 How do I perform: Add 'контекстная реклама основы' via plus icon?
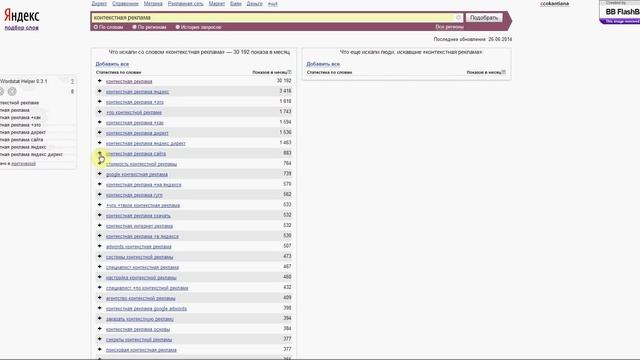point(100,329)
